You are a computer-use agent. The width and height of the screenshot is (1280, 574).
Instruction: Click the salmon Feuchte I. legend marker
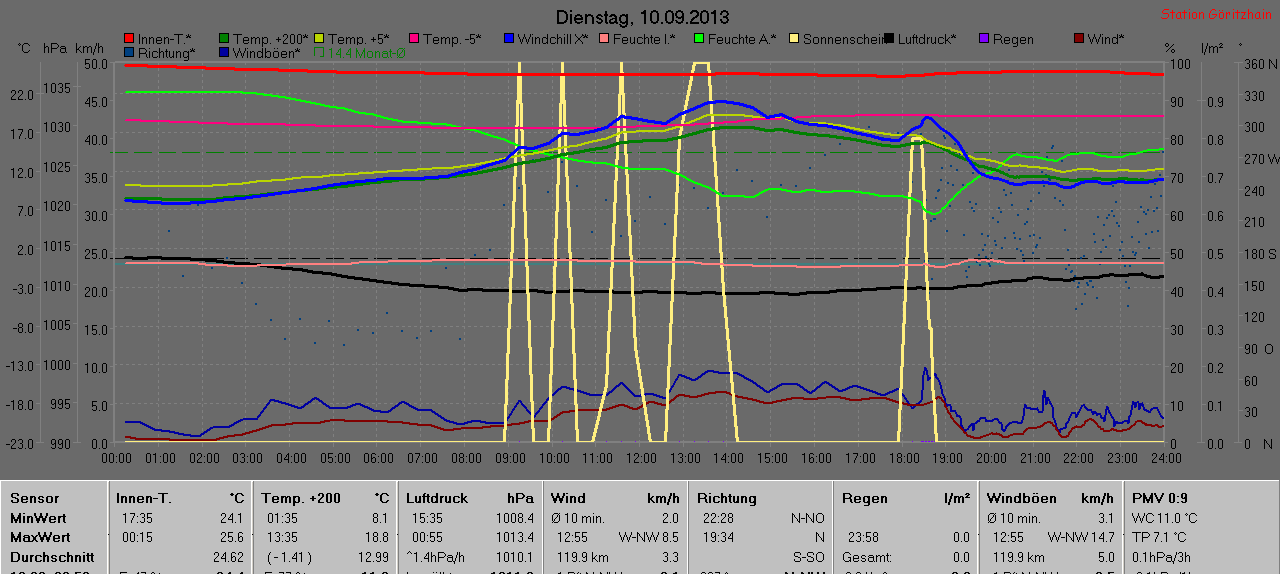604,39
